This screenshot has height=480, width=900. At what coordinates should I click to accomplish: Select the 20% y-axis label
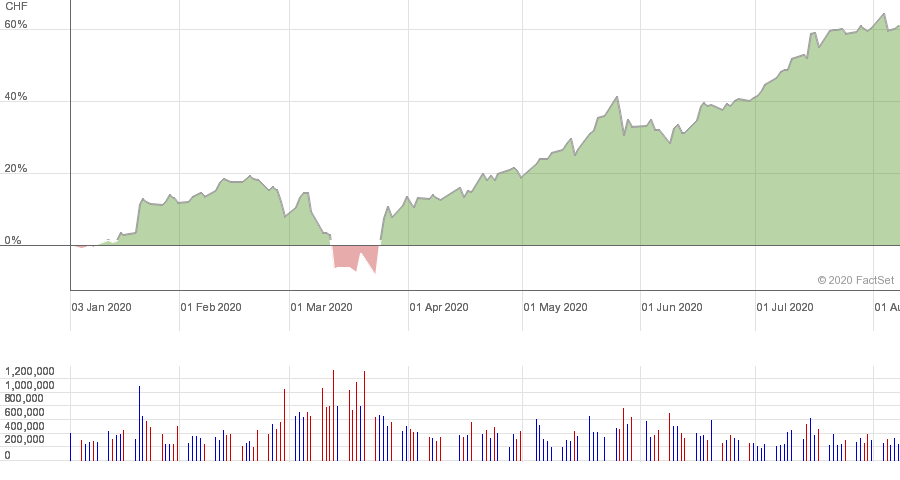point(15,169)
